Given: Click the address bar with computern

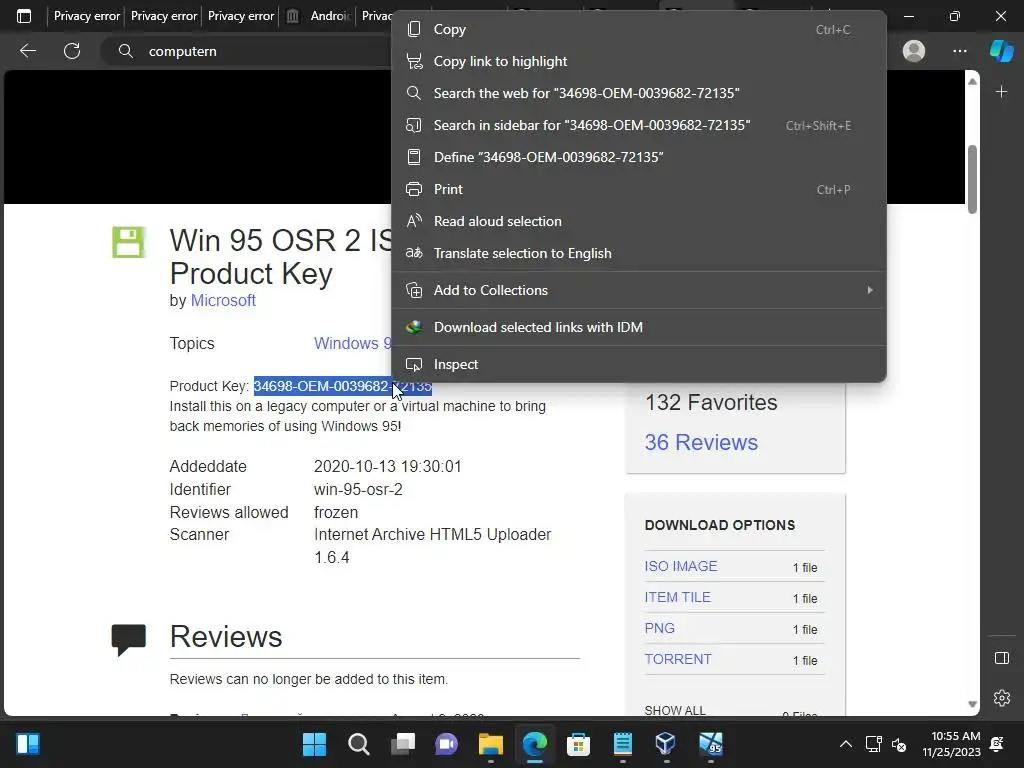Looking at the screenshot, I should point(248,51).
